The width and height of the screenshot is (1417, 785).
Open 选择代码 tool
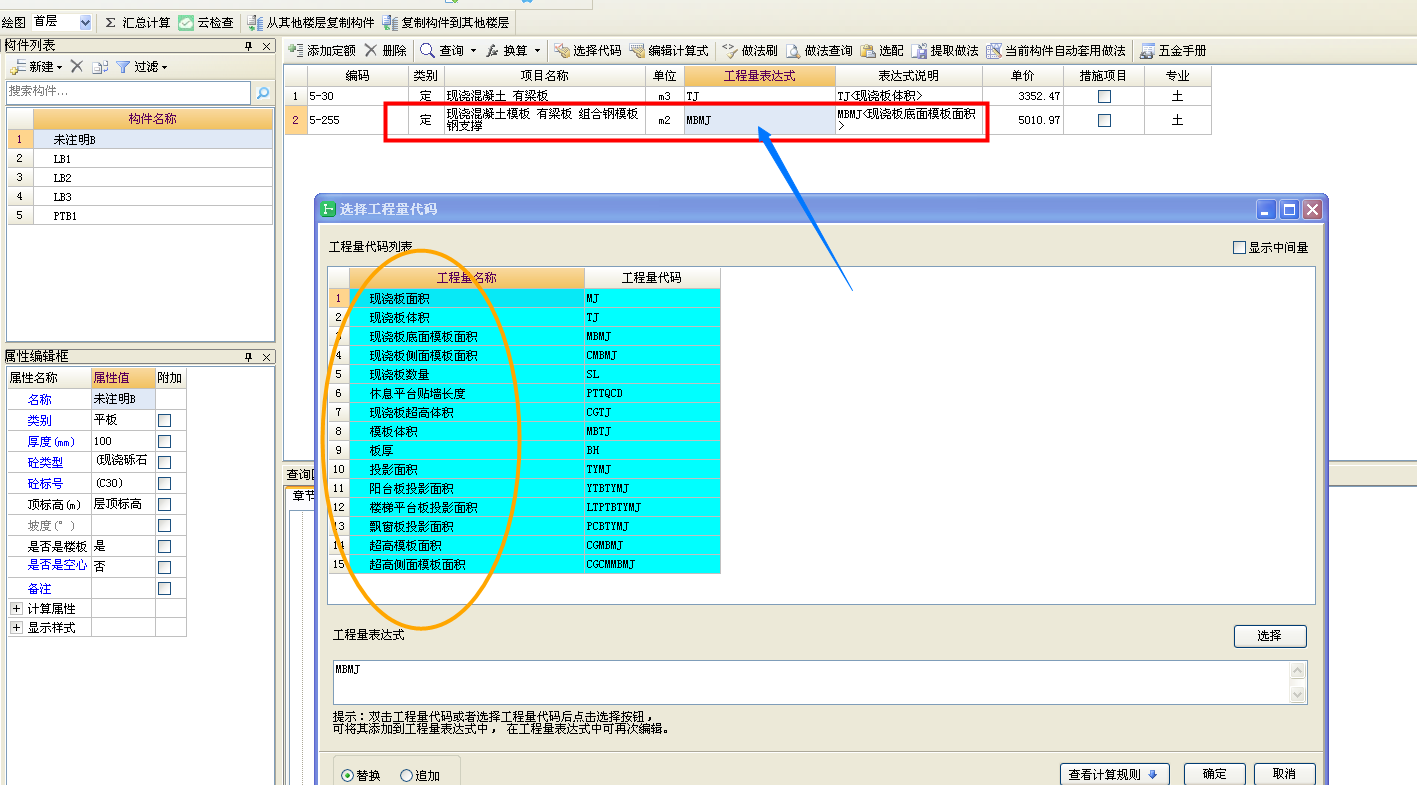[x=588, y=50]
